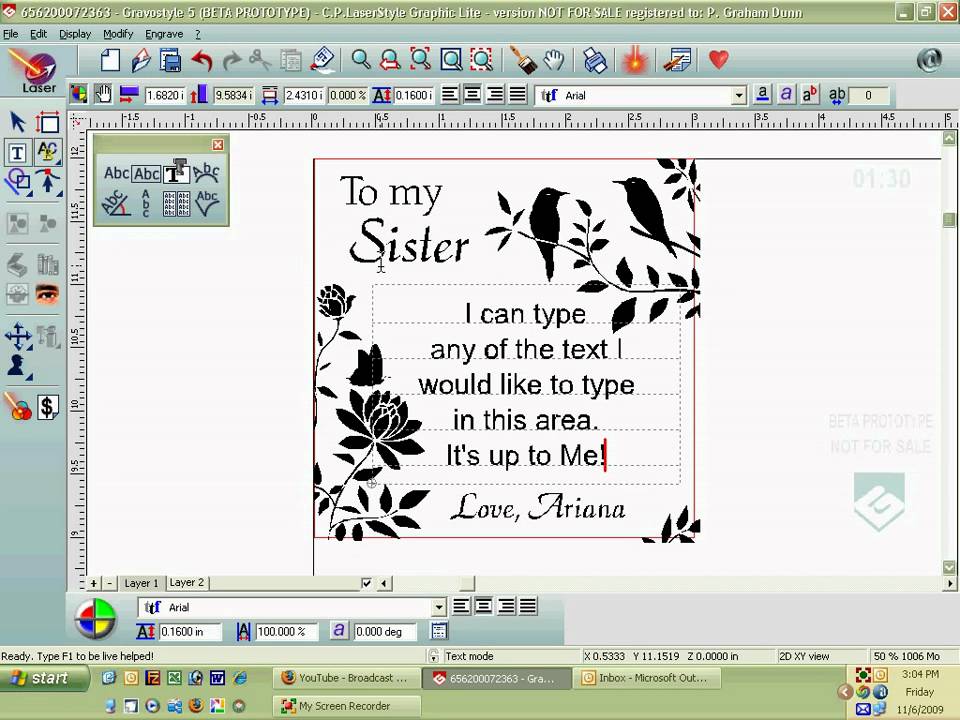This screenshot has height=720, width=960.
Task: Click the Paste format brush icon in the top toolbar
Action: [x=322, y=60]
